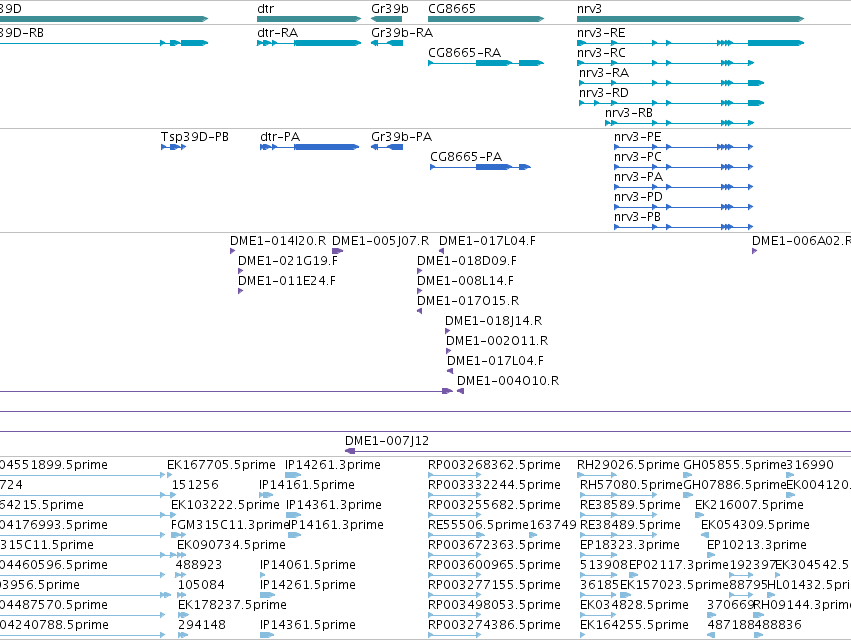
Task: Click the nrv3-PA protein label
Action: coord(638,177)
